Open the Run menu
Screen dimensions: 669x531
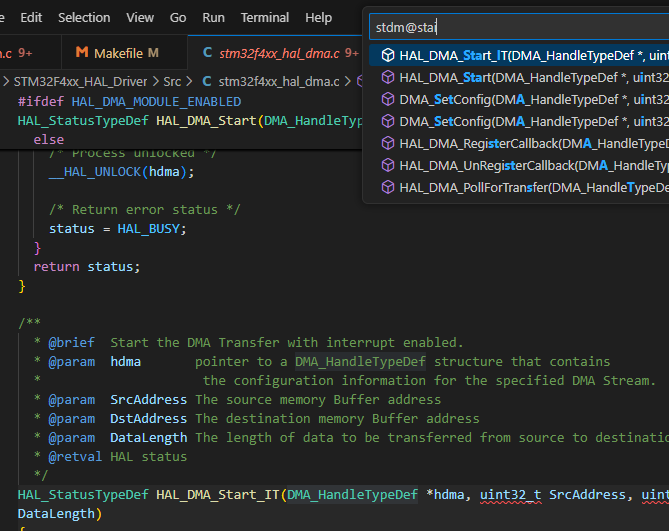pos(213,18)
